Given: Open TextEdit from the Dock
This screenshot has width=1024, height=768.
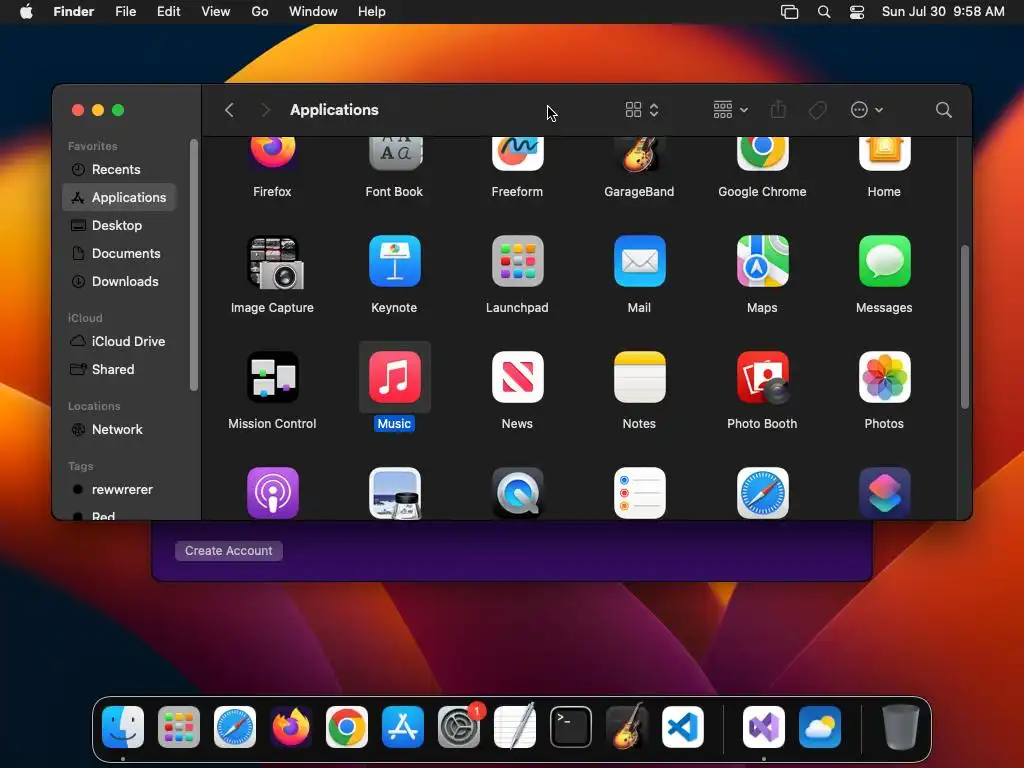Looking at the screenshot, I should tap(515, 726).
